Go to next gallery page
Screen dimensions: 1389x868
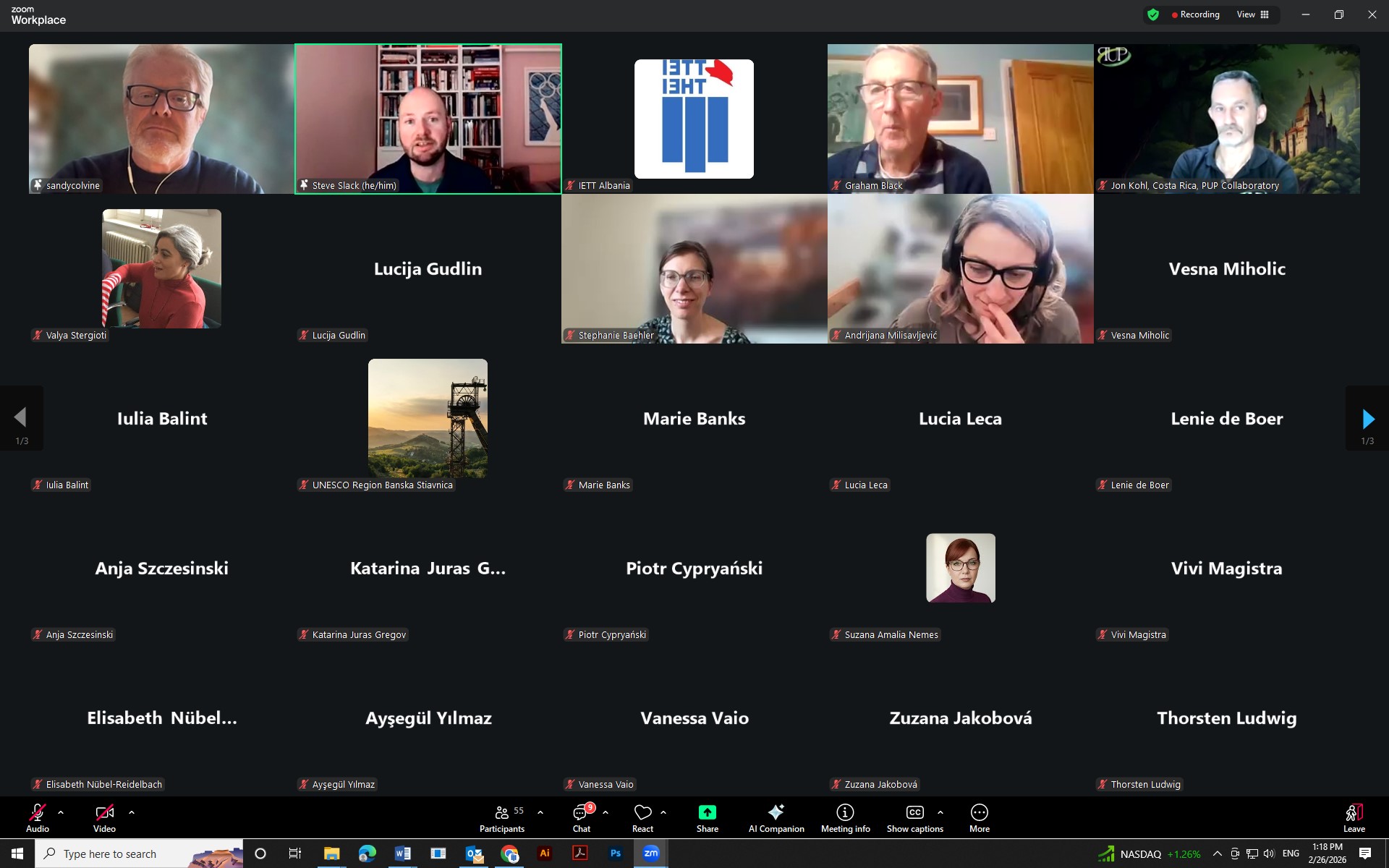coord(1367,419)
